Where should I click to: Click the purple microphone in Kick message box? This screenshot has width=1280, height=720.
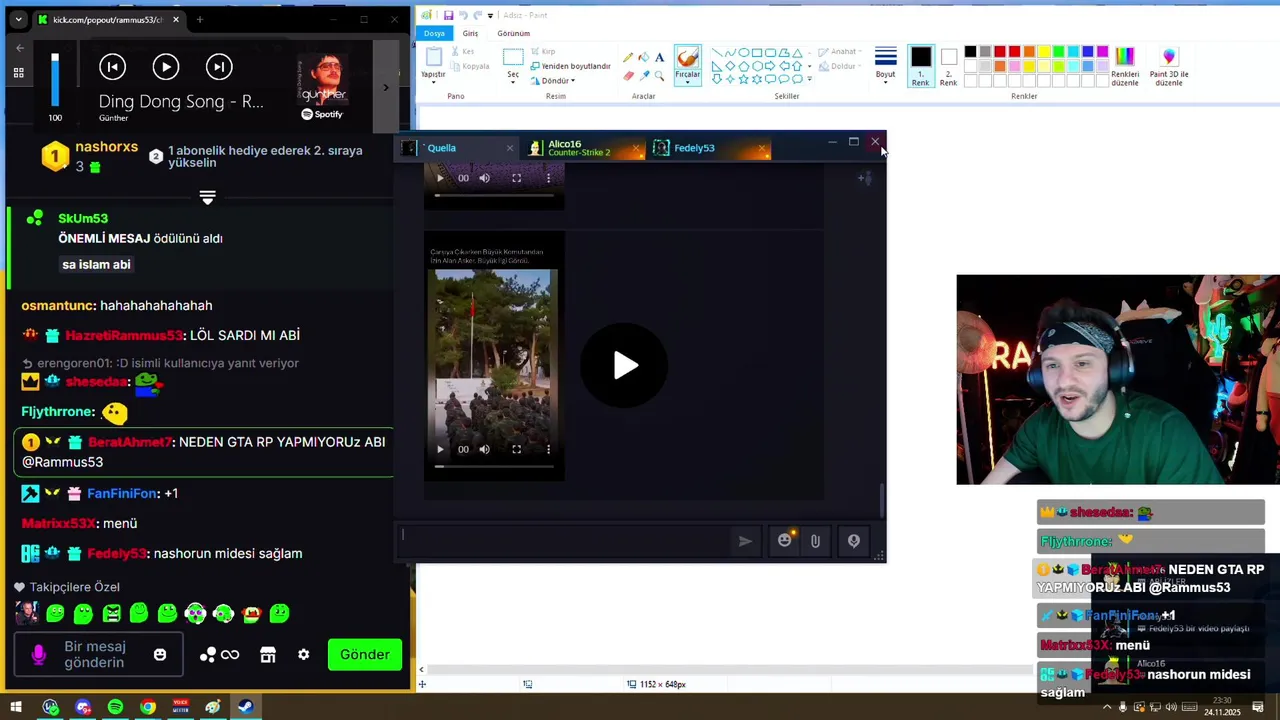[x=39, y=655]
